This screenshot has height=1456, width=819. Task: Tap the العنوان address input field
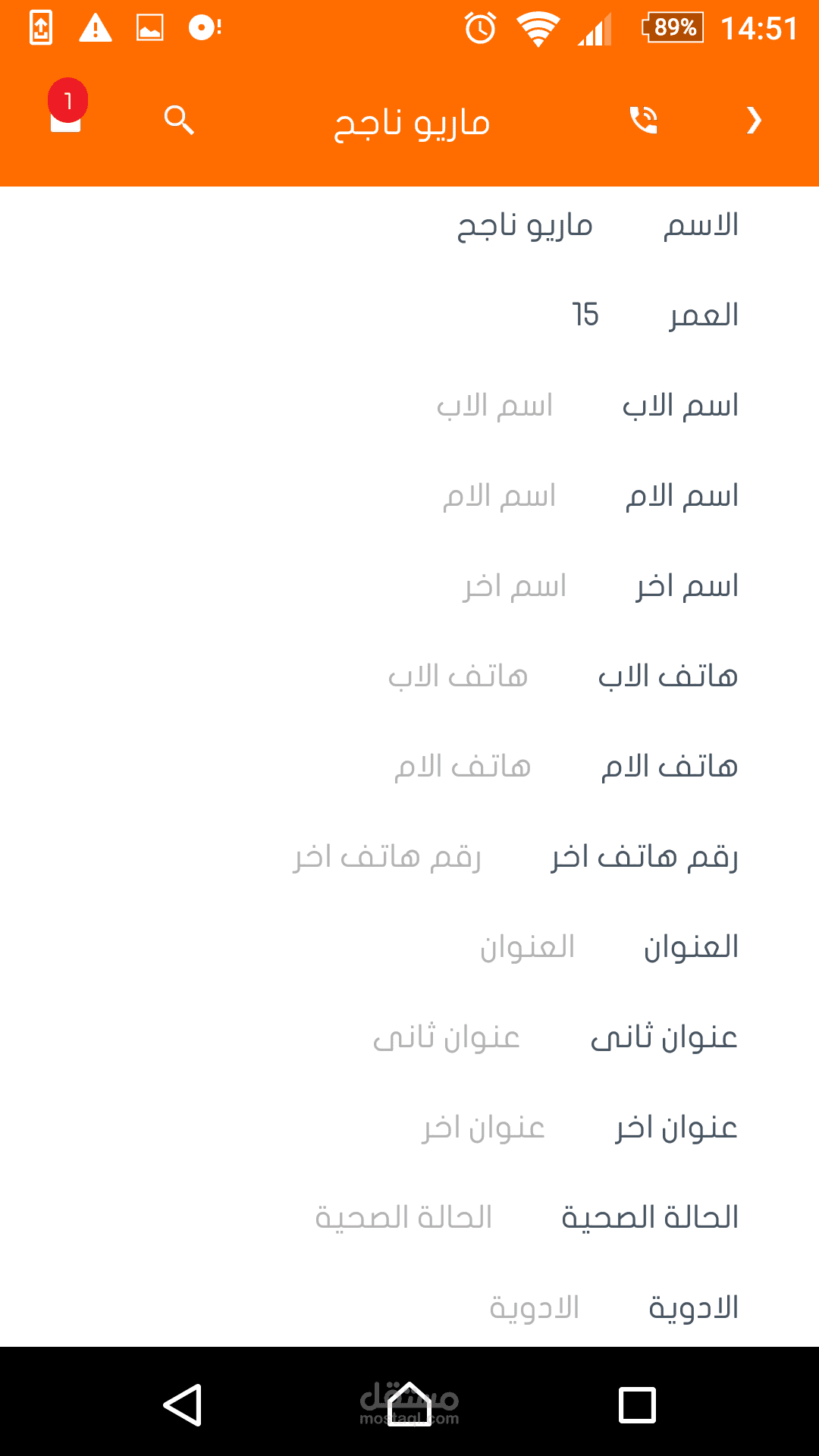pyautogui.click(x=528, y=947)
